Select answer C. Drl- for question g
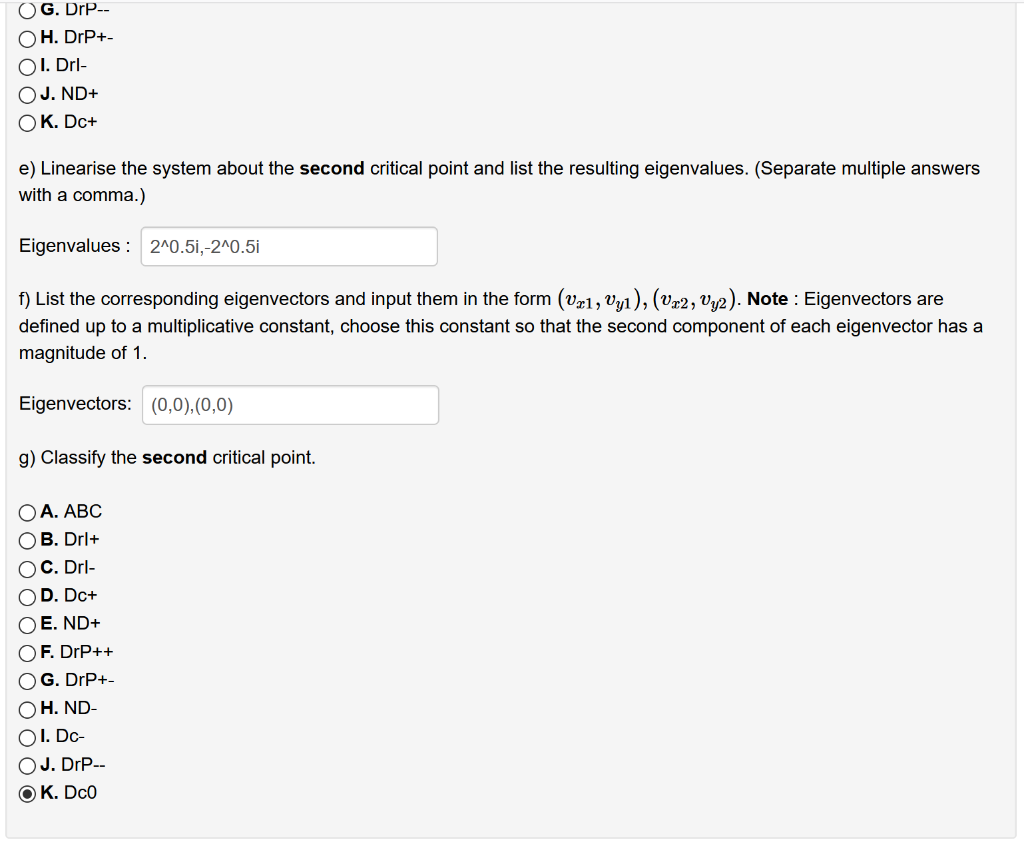This screenshot has height=858, width=1024. 25,567
